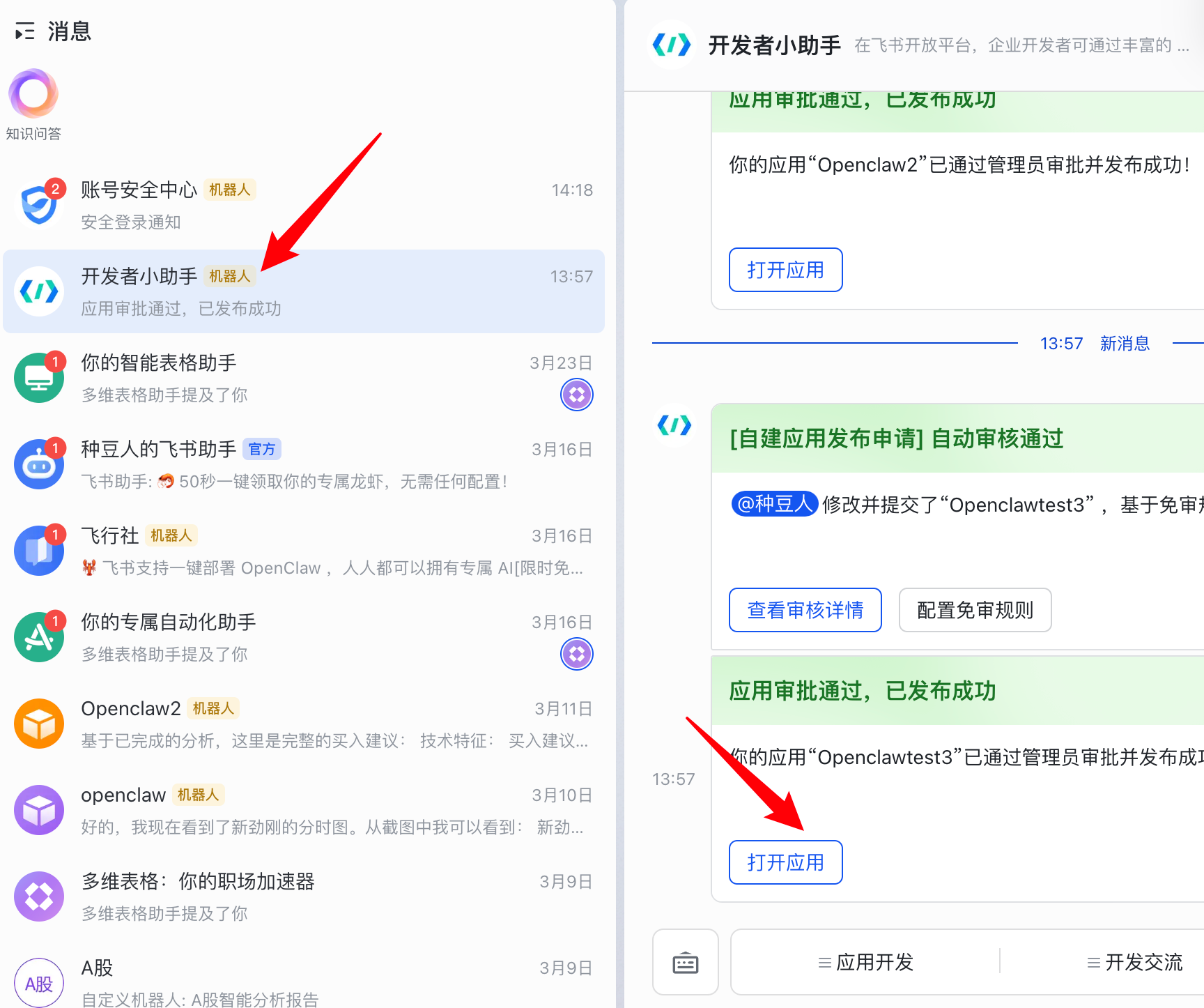
Task: Expand the 应用开发 bot menu
Action: [x=865, y=963]
